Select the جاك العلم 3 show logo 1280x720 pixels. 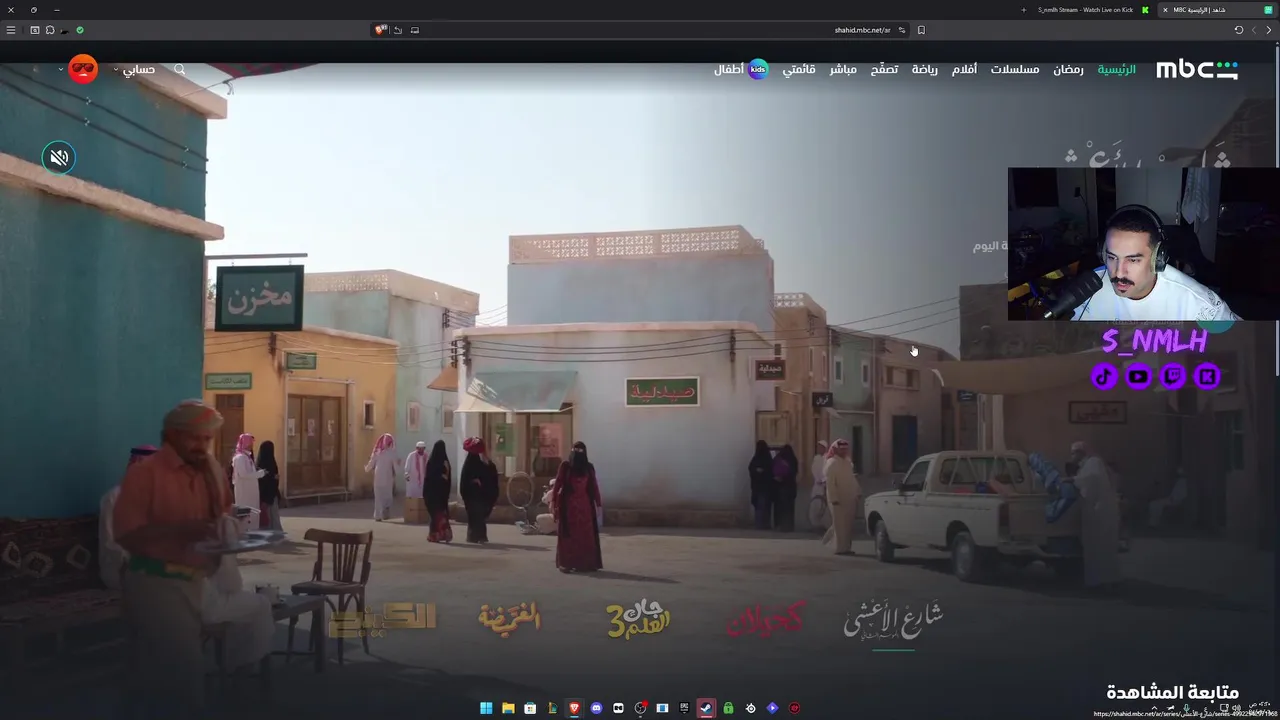pos(638,619)
